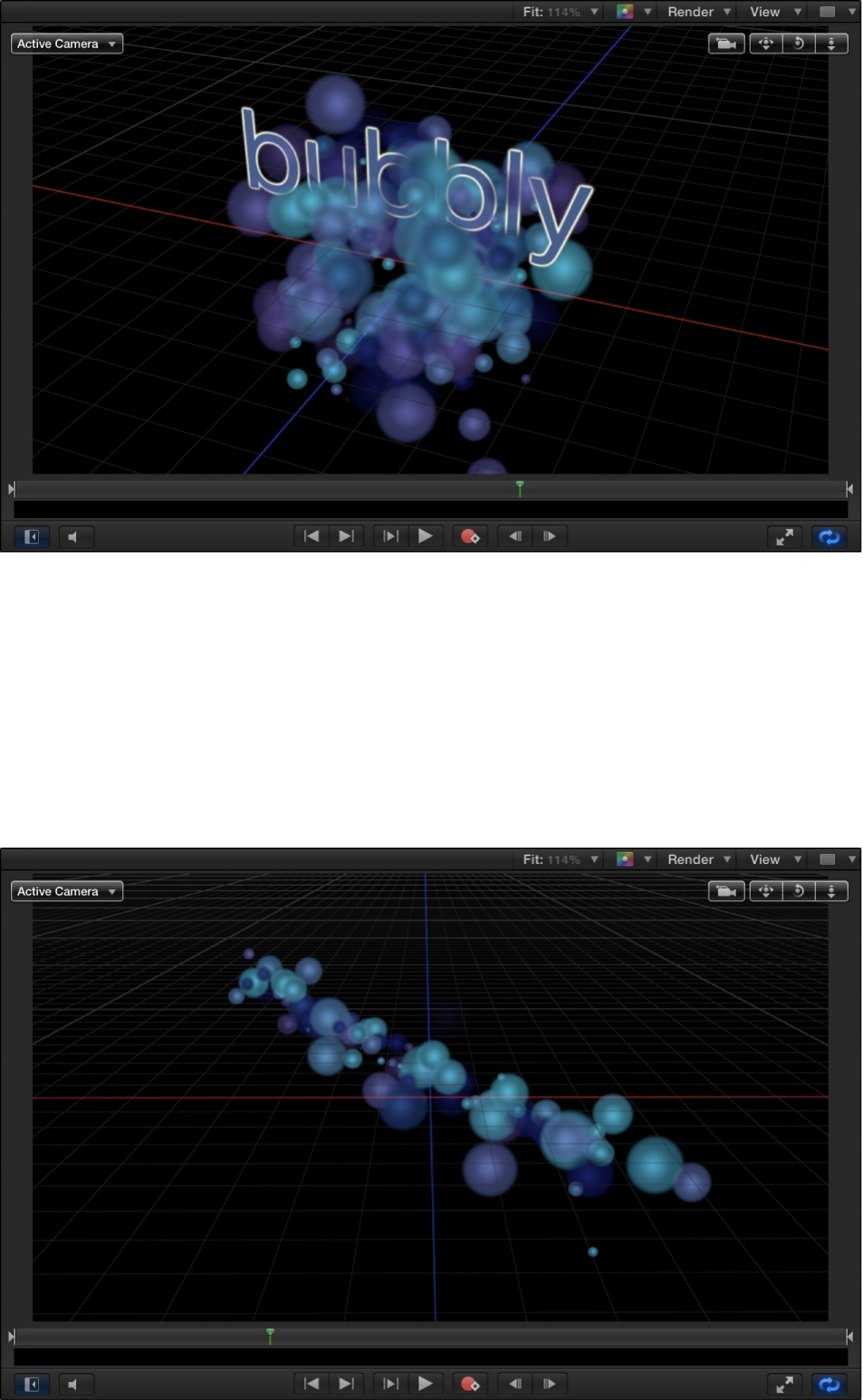863x1400 pixels.
Task: Open view layout menu in bubbly text canvas
Action: 838,12
